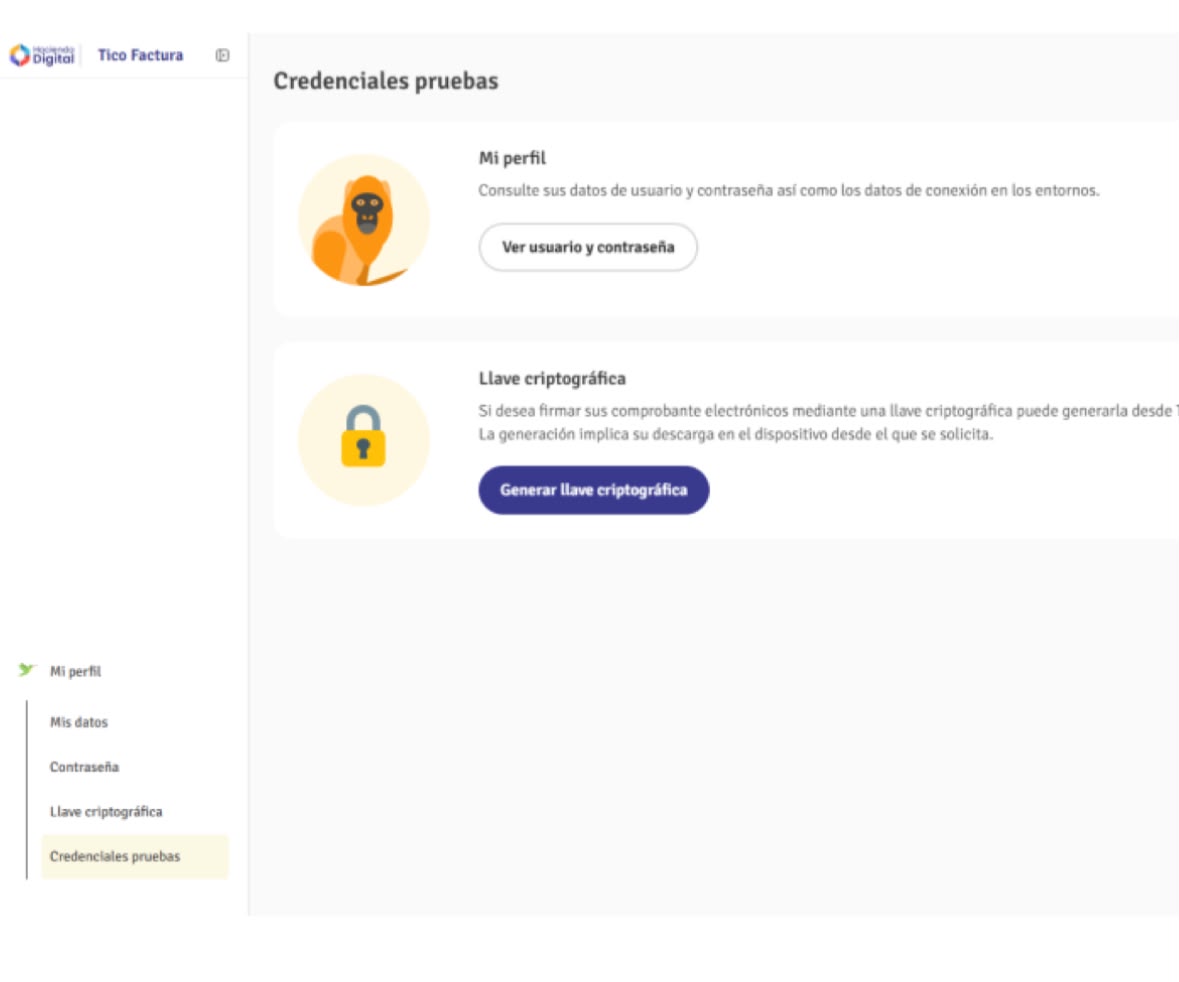Viewport: 1179px width, 982px height.
Task: Click the Mi perfil description text
Action: click(789, 191)
